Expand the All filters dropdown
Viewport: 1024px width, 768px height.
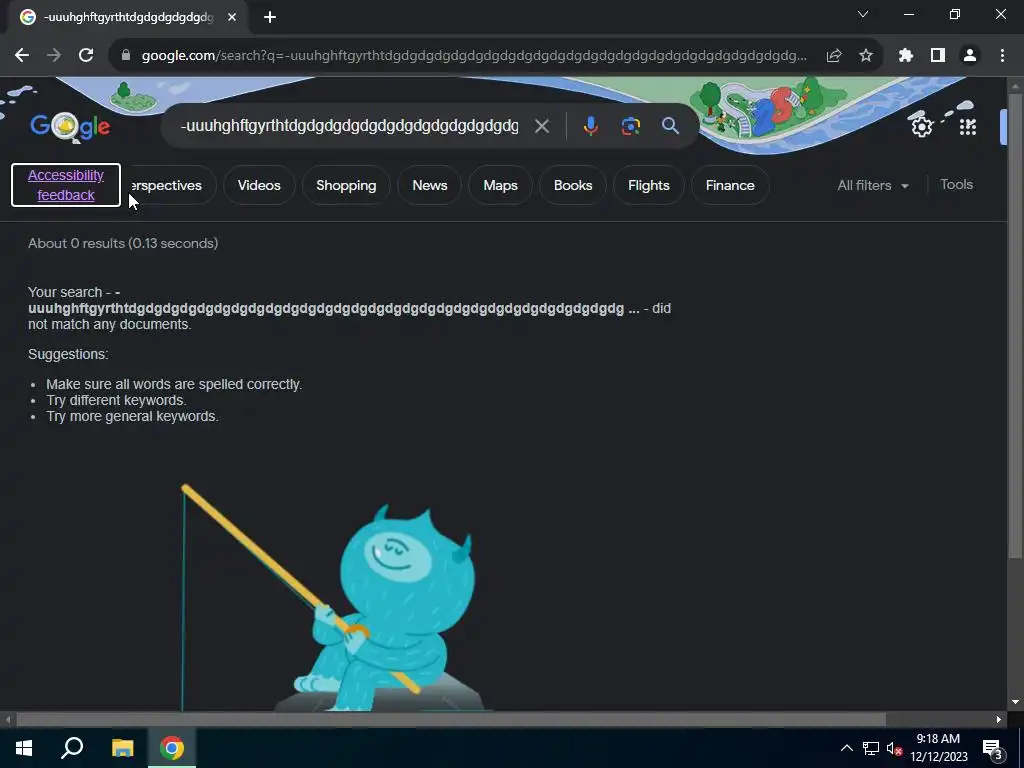(x=873, y=185)
